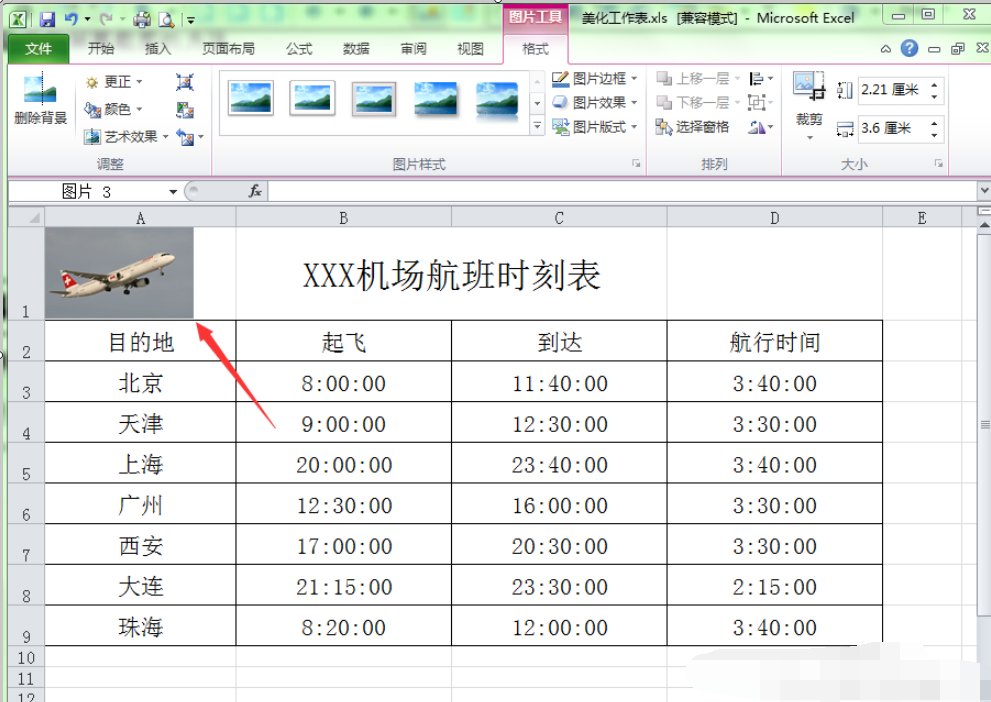Select the airplane picture in cell A1

click(118, 271)
